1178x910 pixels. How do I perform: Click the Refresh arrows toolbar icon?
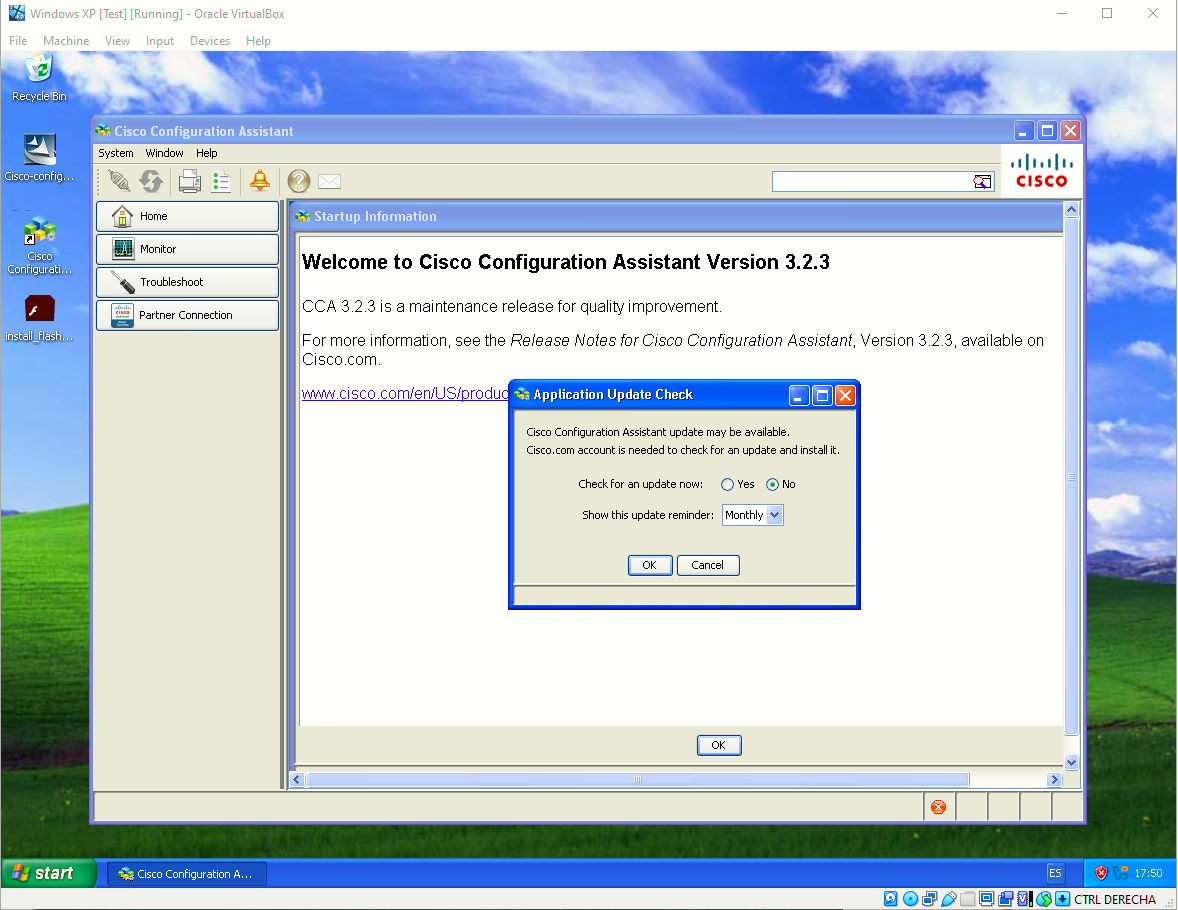click(152, 181)
